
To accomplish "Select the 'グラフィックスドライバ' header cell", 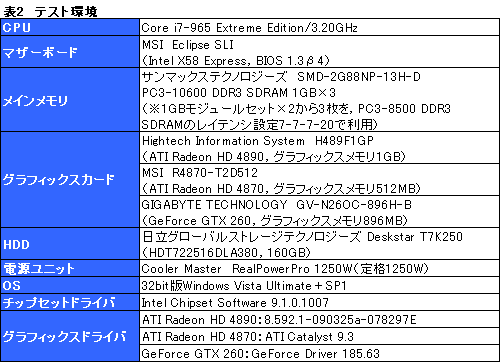I will click(70, 337).
